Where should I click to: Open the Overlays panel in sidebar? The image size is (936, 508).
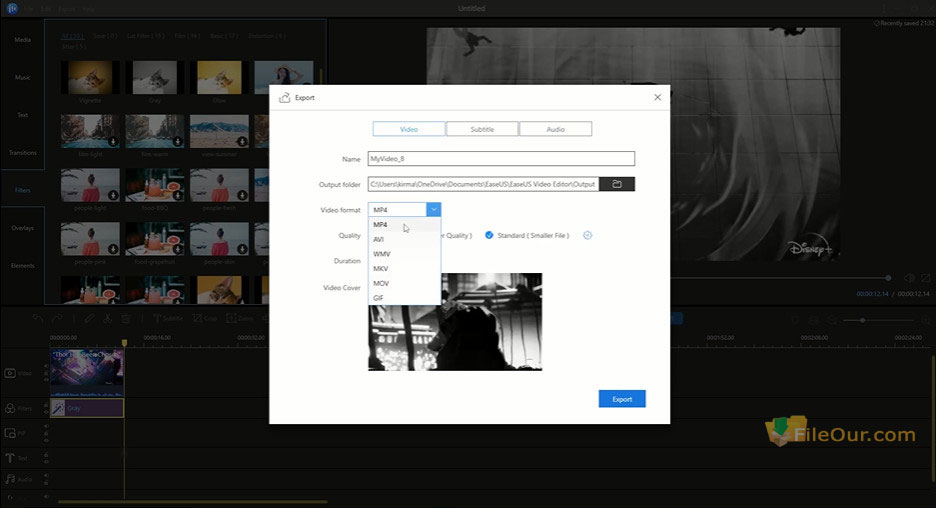22,228
